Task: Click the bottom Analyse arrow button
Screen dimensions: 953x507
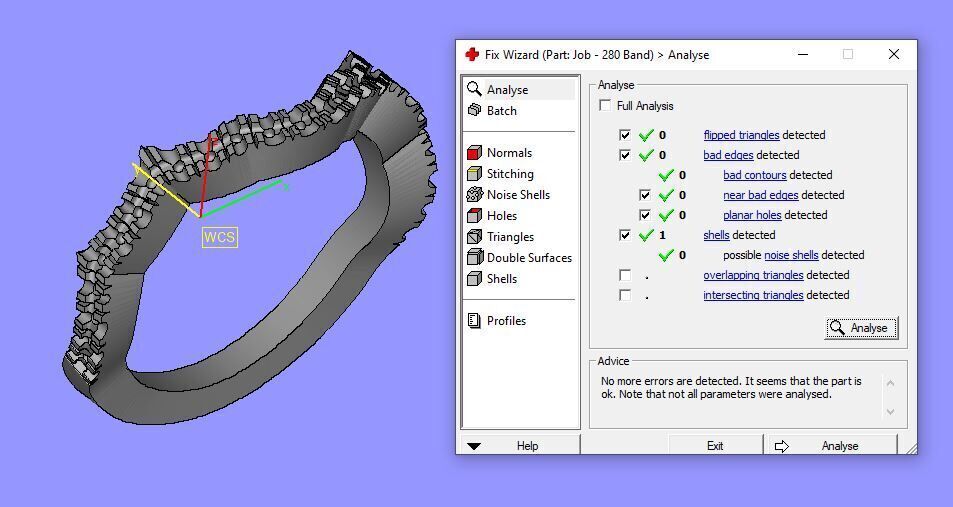Action: 831,446
